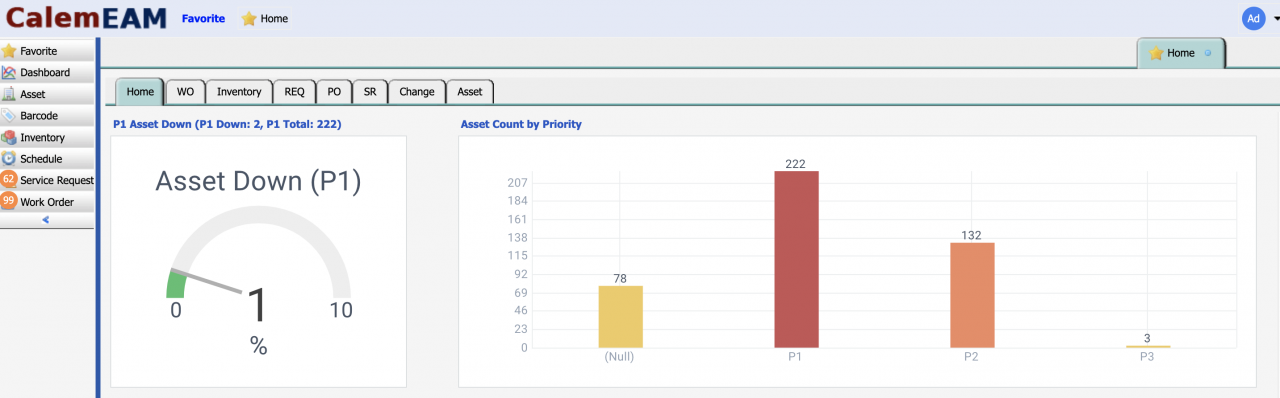Click the Favorite link in top bar

[203, 18]
